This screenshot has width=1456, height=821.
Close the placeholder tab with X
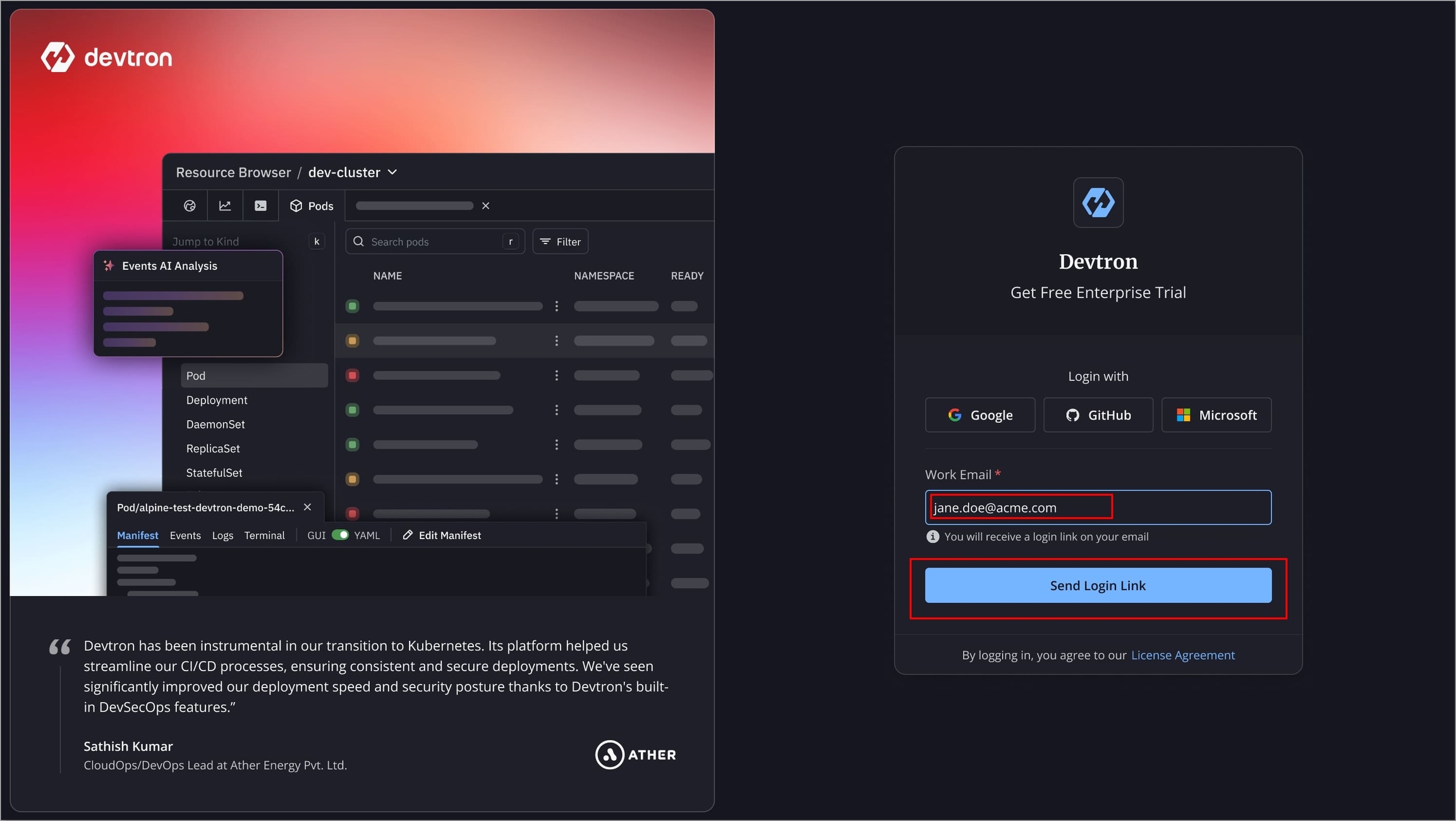pyautogui.click(x=485, y=206)
